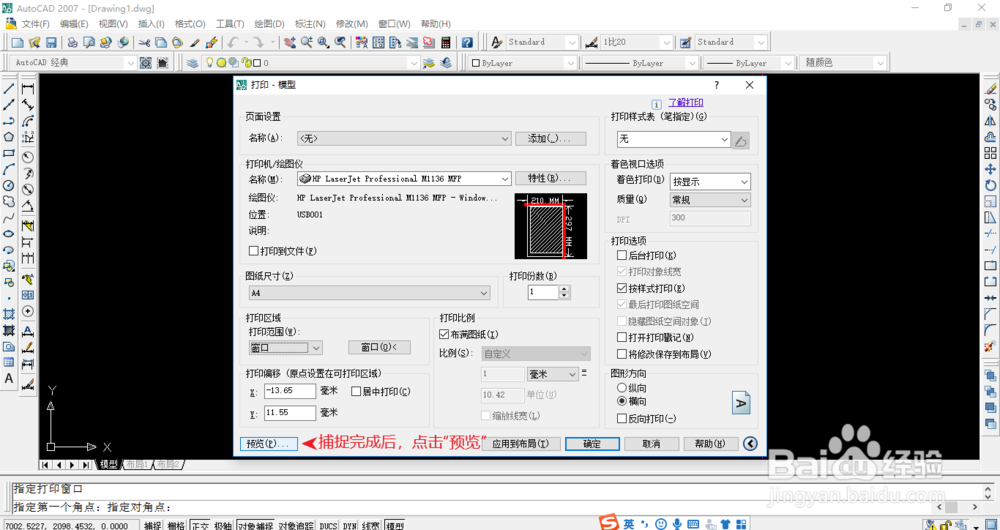Click the Pan realtime hand icon
This screenshot has width=1000, height=530.
(290, 43)
